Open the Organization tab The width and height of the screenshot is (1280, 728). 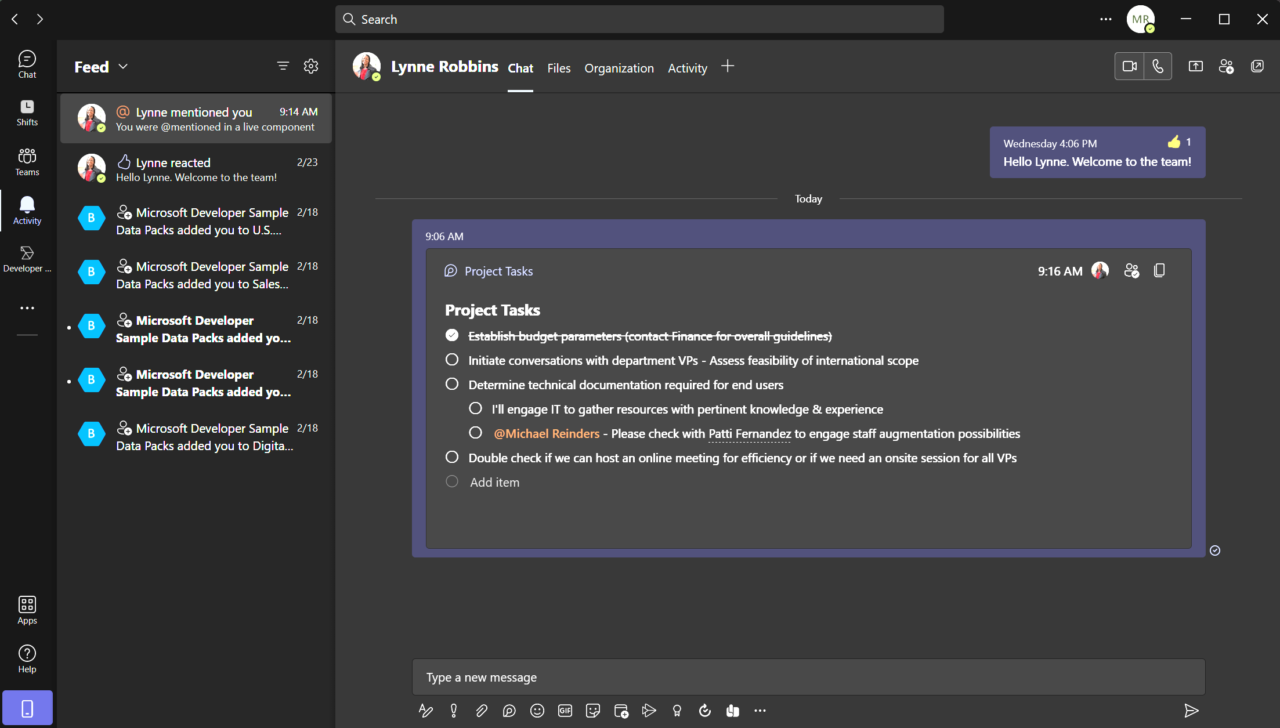pos(619,68)
